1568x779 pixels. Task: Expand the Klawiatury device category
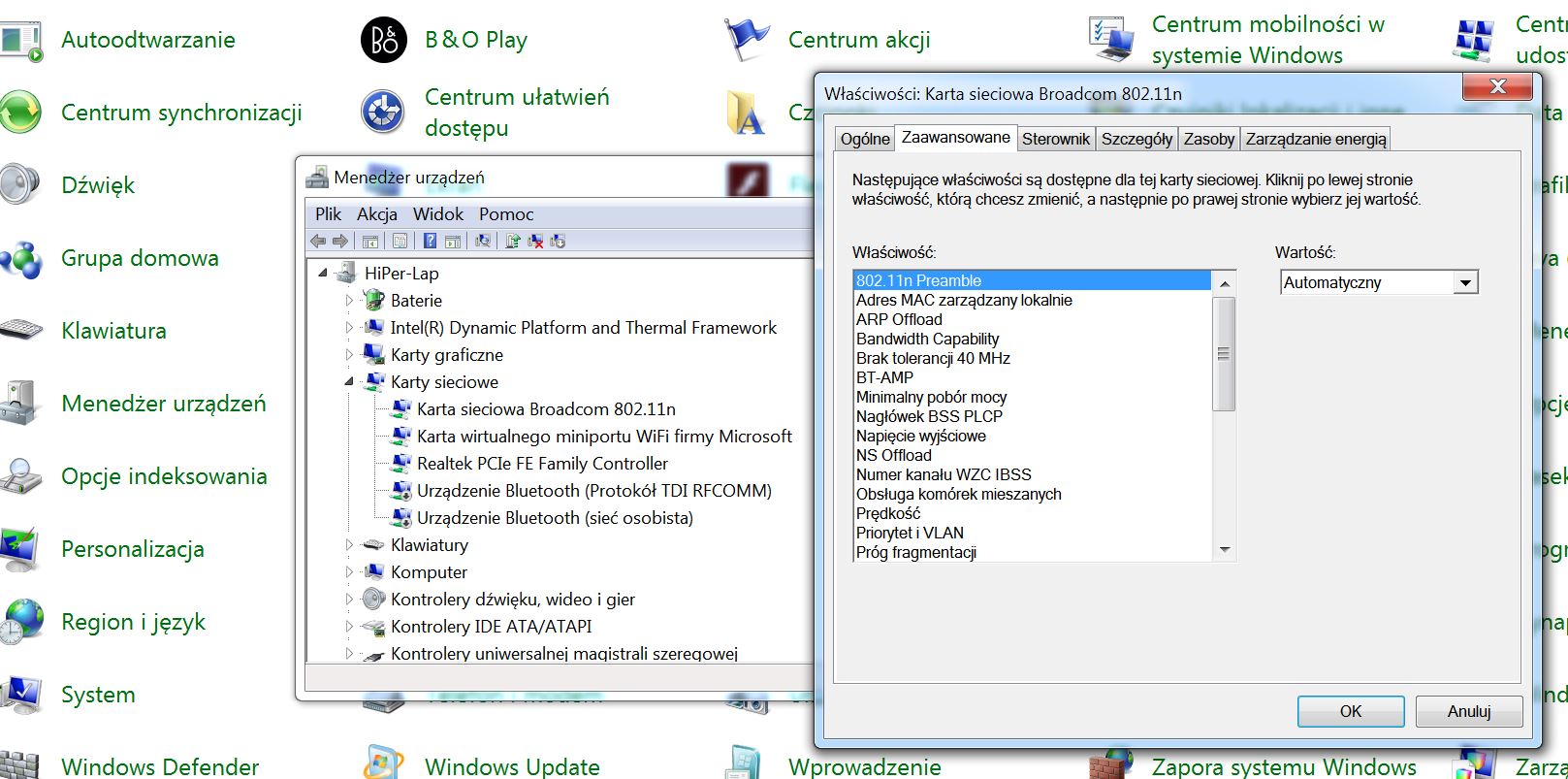(x=349, y=545)
